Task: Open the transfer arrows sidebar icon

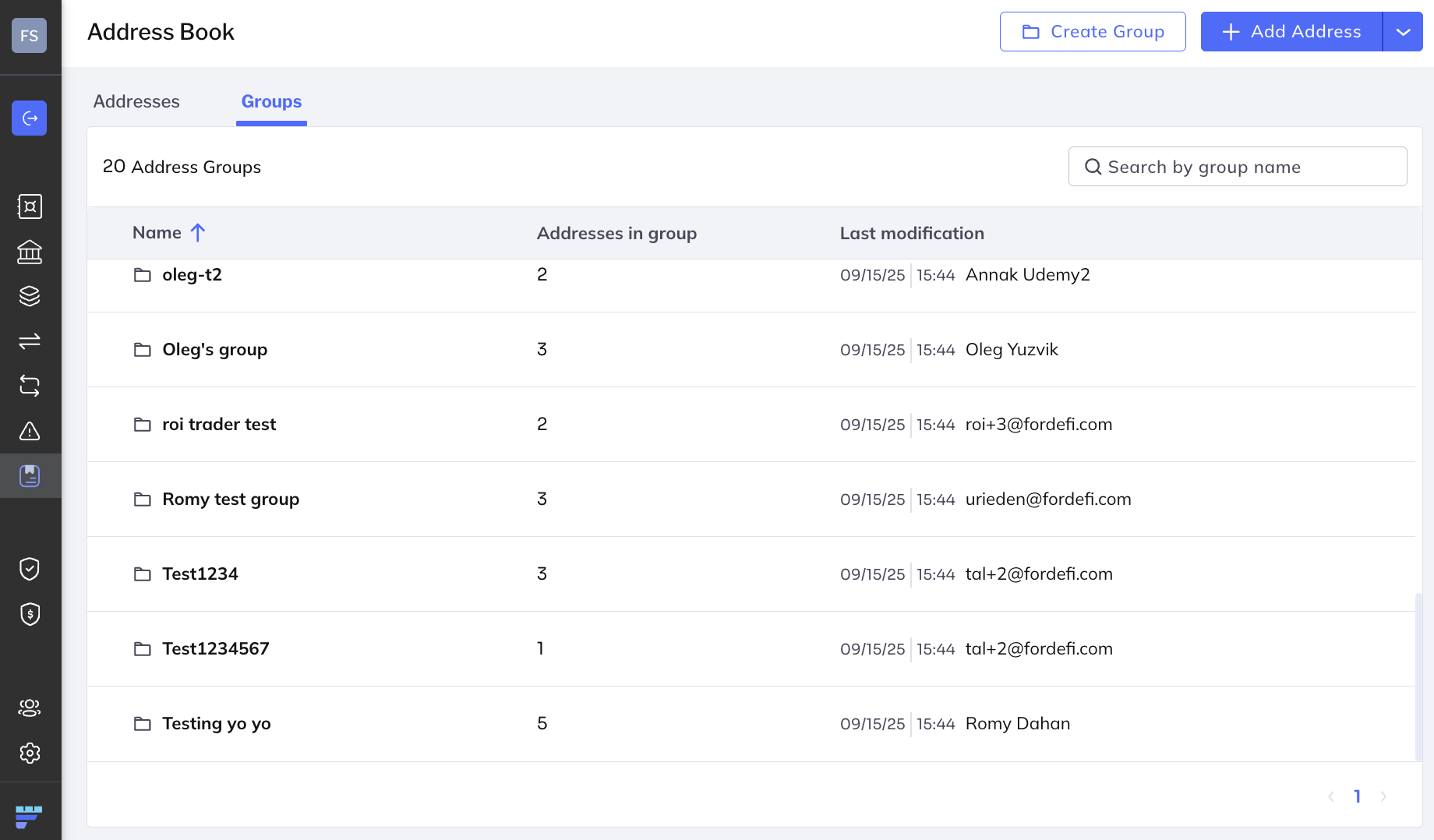Action: (x=30, y=341)
